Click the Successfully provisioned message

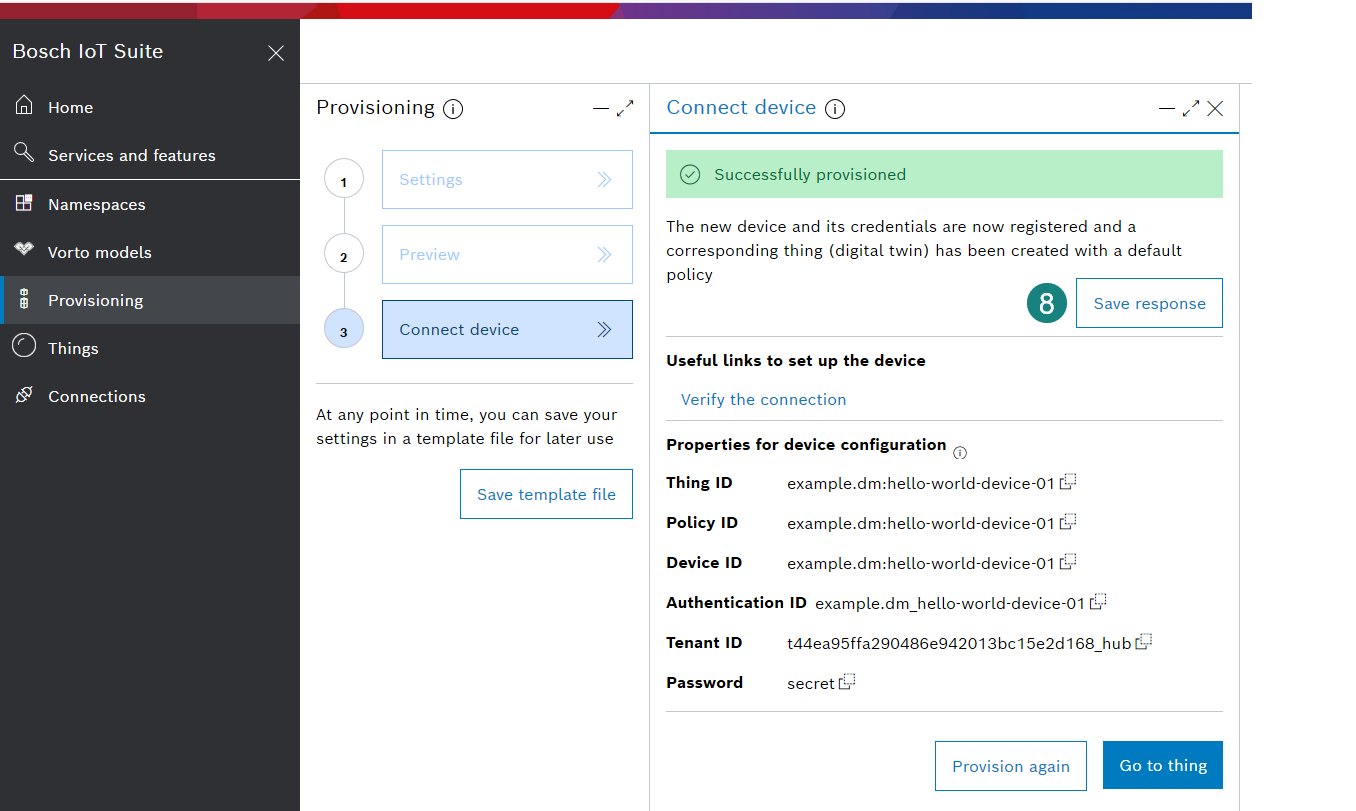tap(944, 174)
